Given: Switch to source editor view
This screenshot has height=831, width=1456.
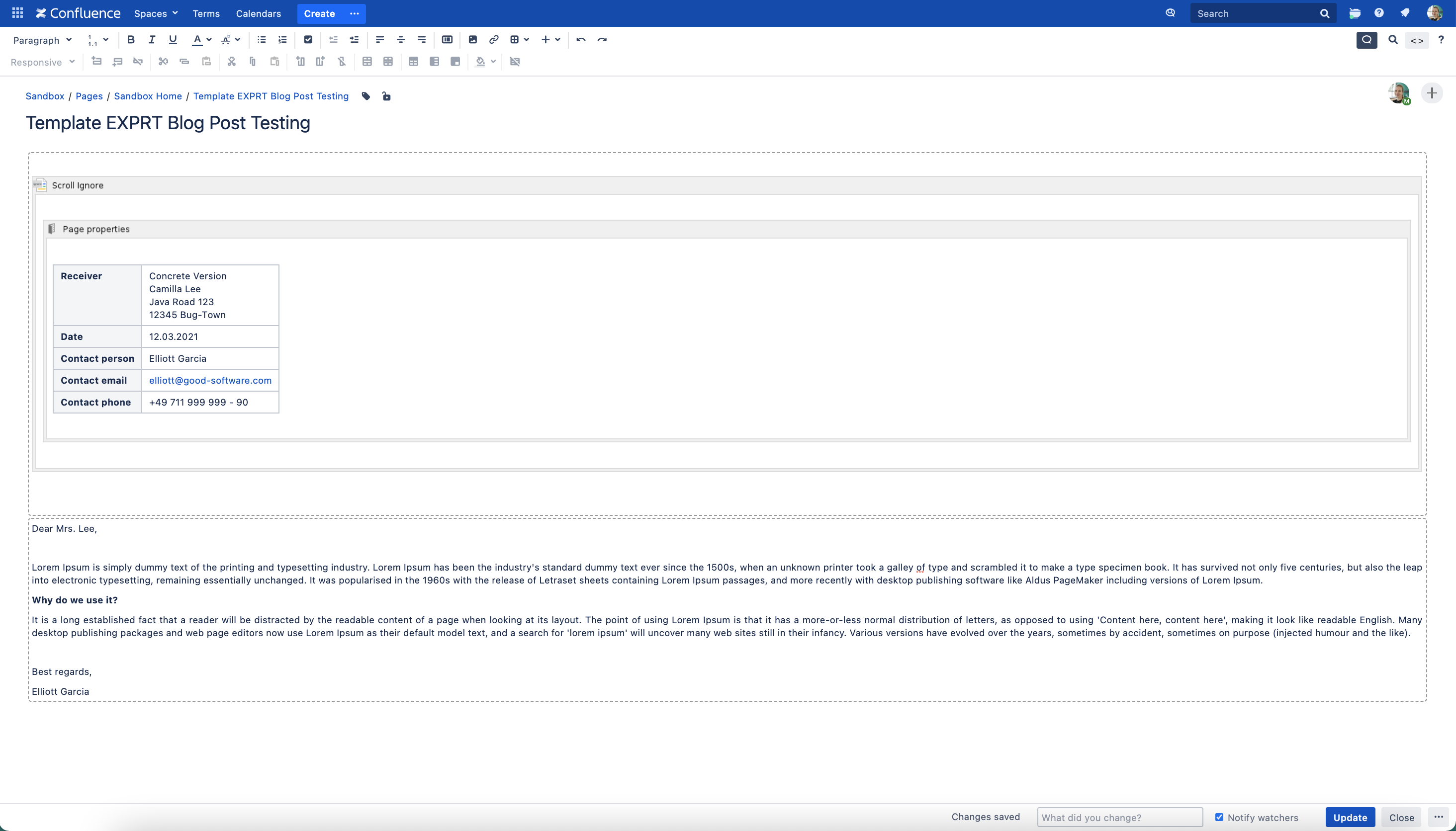Looking at the screenshot, I should [1417, 40].
